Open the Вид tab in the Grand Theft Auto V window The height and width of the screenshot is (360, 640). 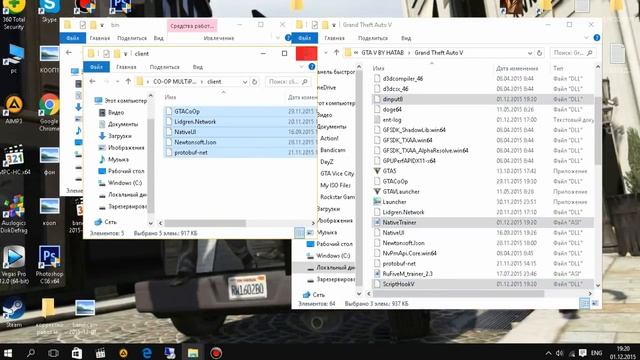[x=406, y=38]
